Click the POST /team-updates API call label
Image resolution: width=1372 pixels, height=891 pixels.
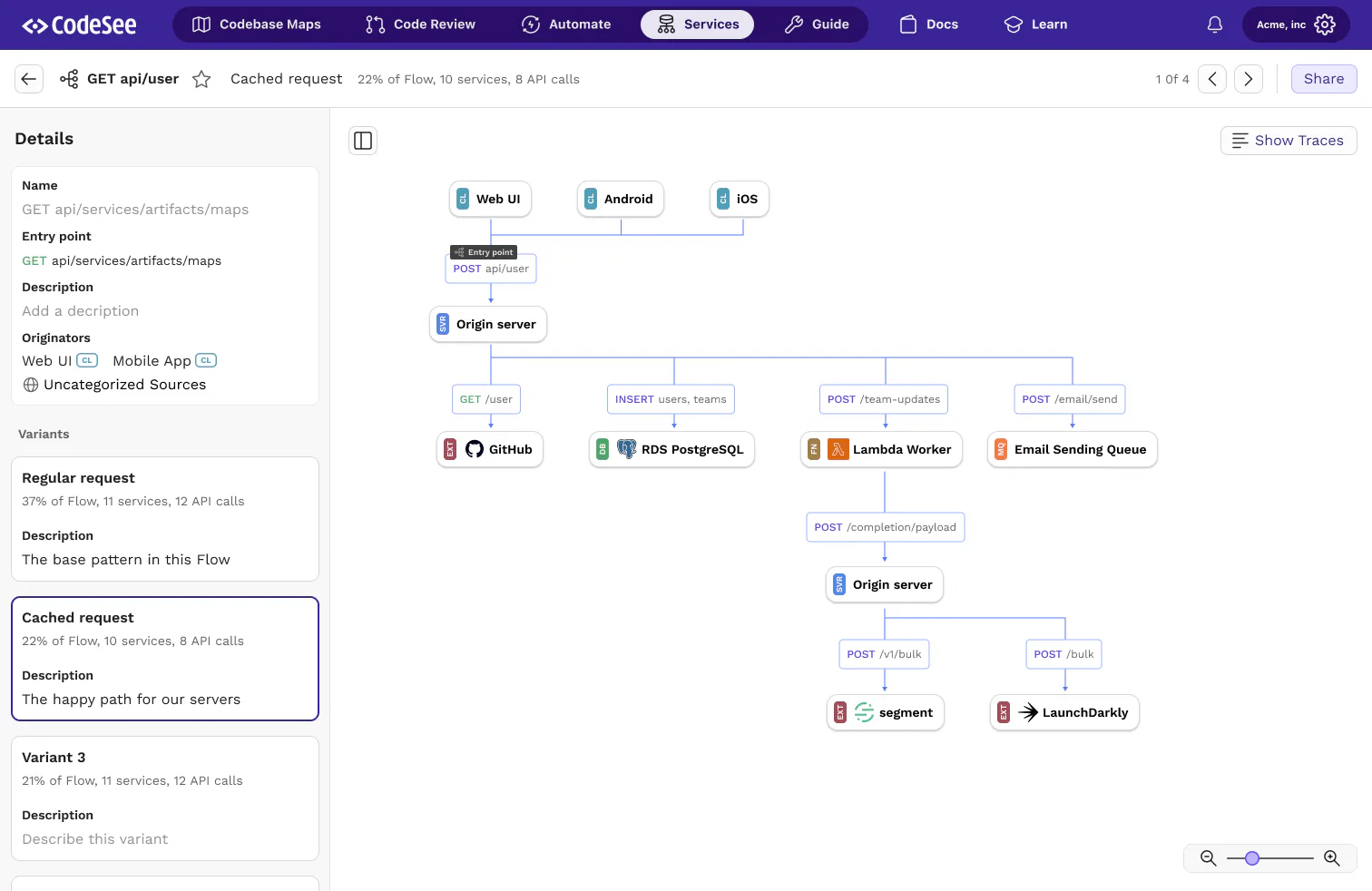pyautogui.click(x=884, y=399)
